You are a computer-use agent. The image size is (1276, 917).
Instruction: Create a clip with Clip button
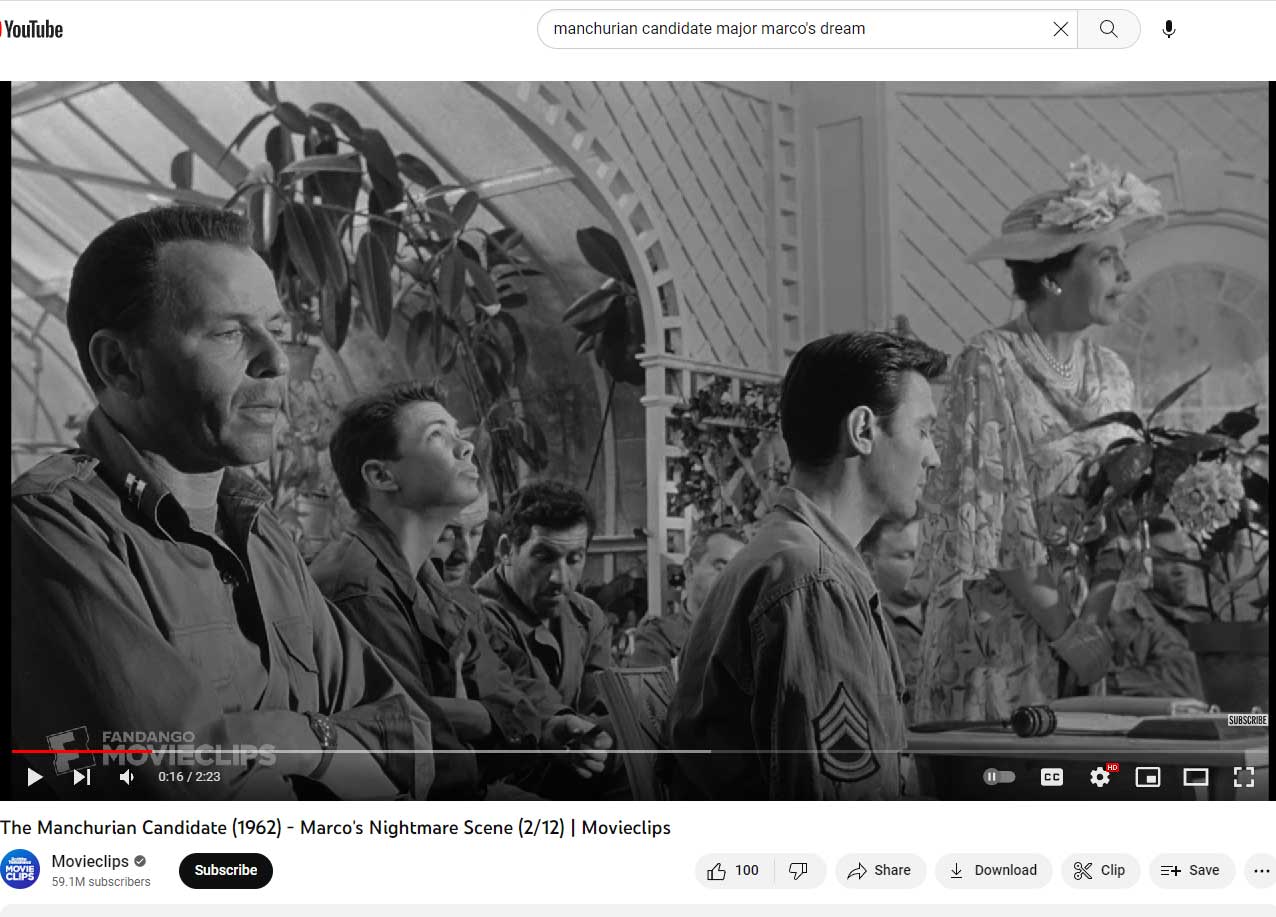1100,870
